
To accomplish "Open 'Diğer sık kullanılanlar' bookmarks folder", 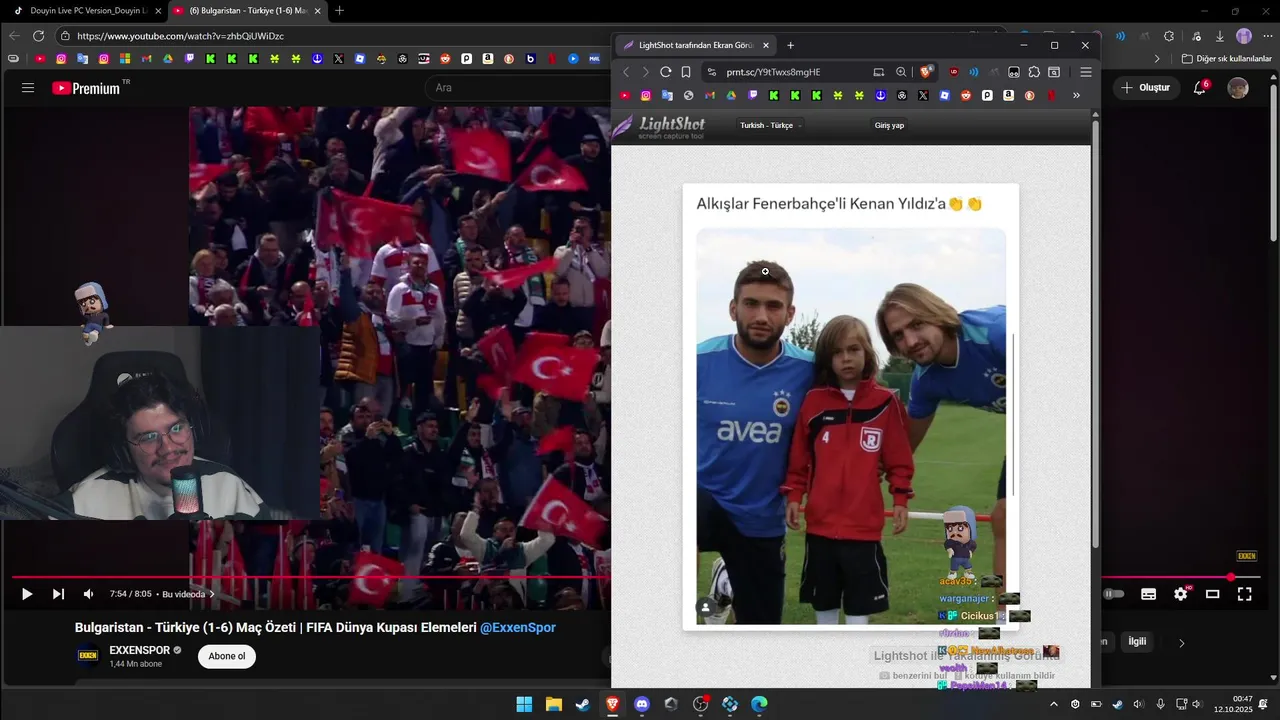I will click(1226, 59).
